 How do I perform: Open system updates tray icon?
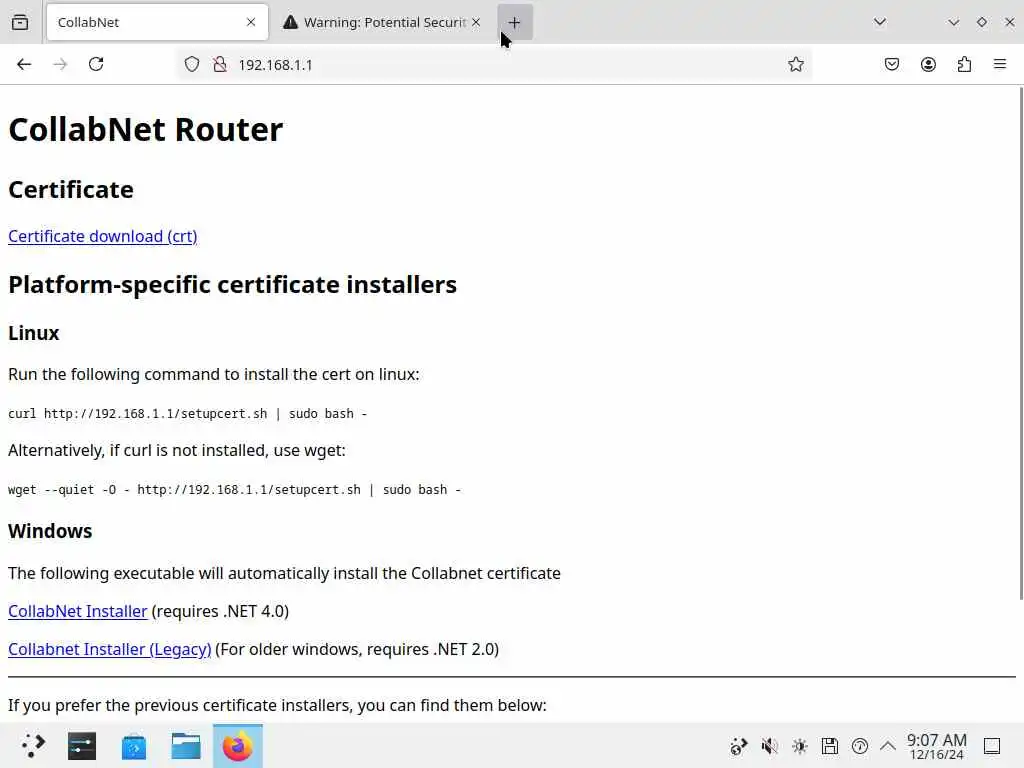859,746
